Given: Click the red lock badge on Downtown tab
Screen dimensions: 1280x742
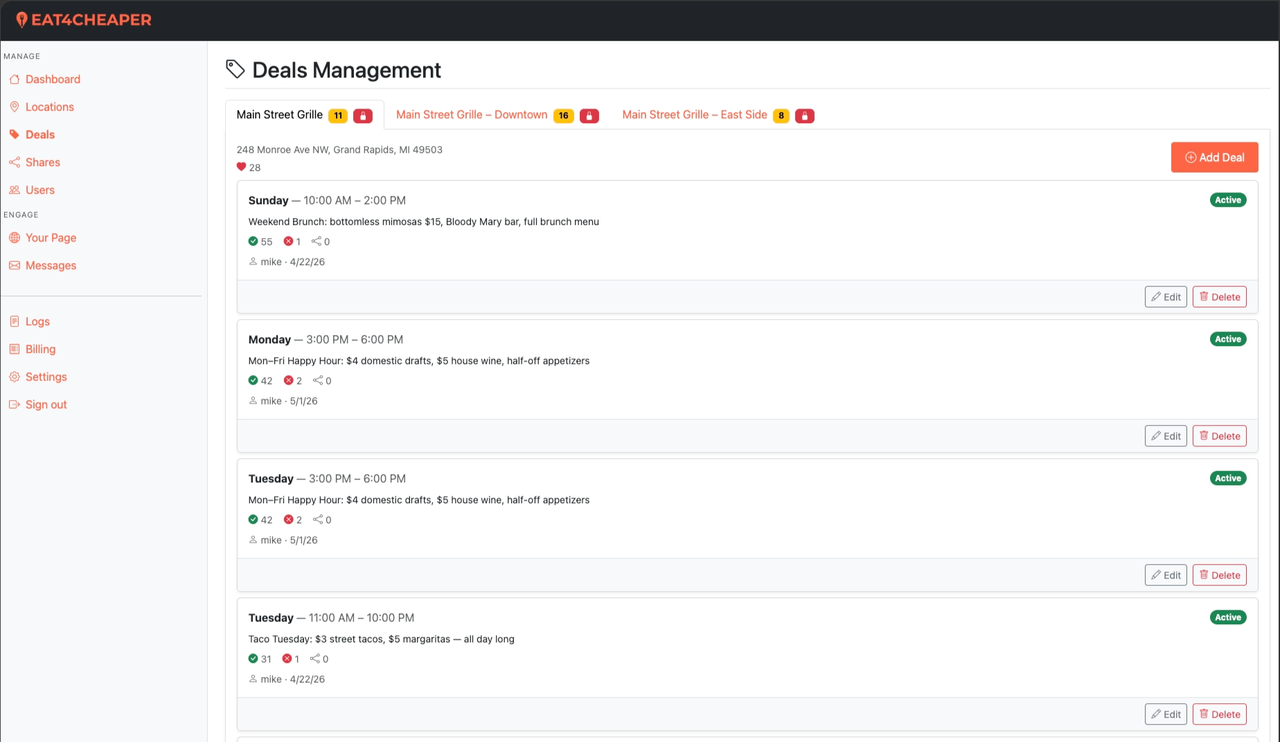Looking at the screenshot, I should pos(589,116).
